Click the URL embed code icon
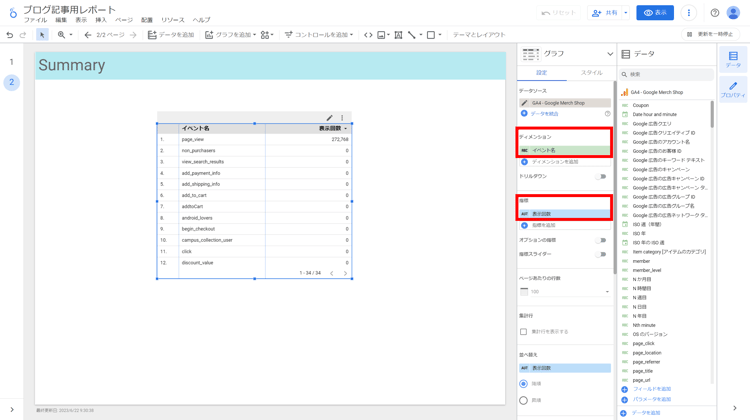Screen dimensions: 750x420 click(368, 35)
